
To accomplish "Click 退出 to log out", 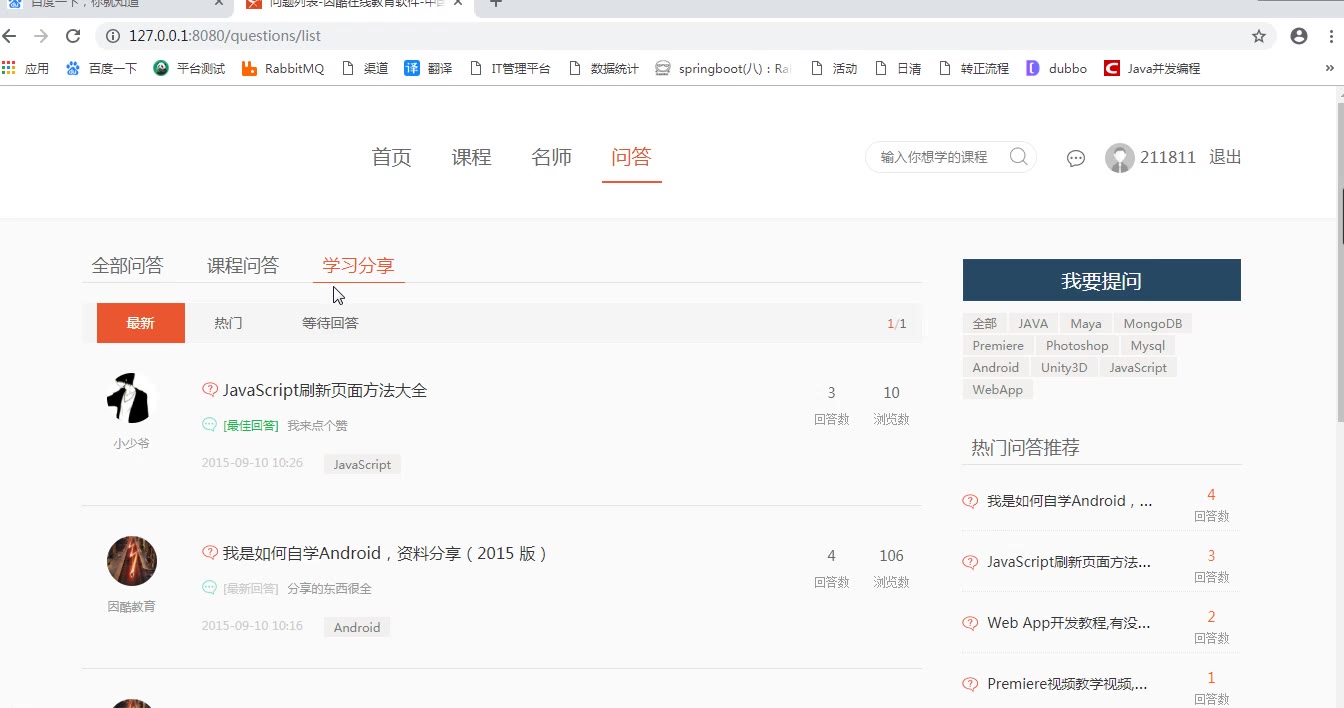I will pyautogui.click(x=1225, y=157).
